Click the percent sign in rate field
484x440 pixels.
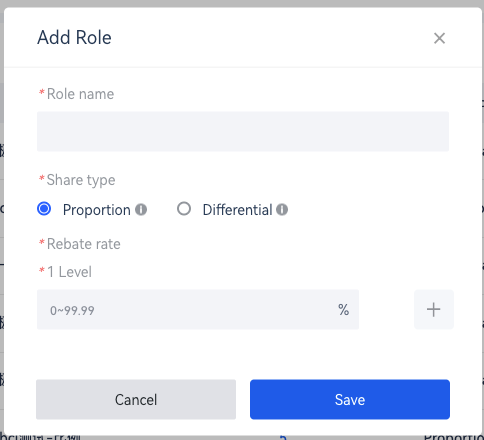click(x=343, y=310)
